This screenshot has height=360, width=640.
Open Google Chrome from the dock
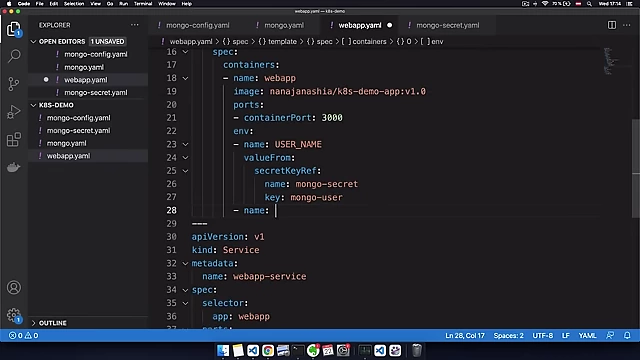pos(268,350)
